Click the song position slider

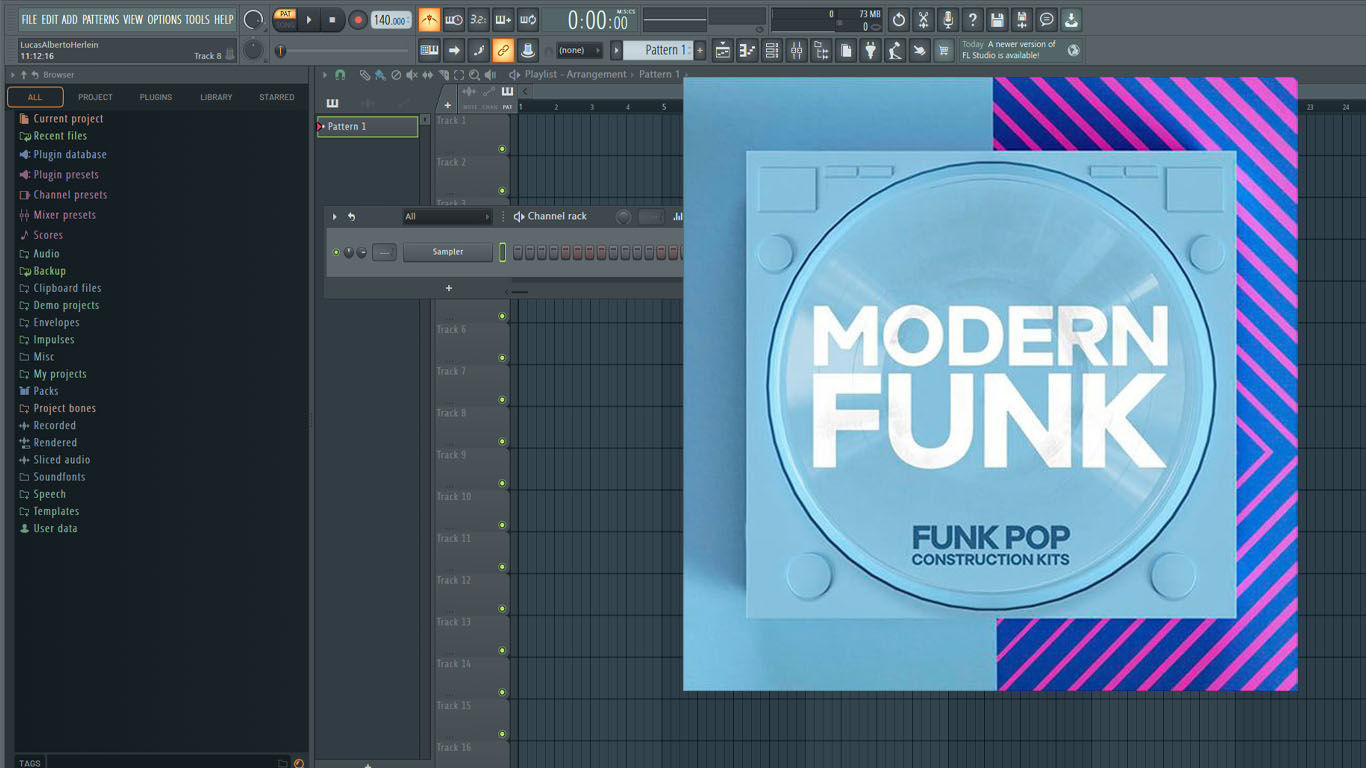(x=342, y=50)
